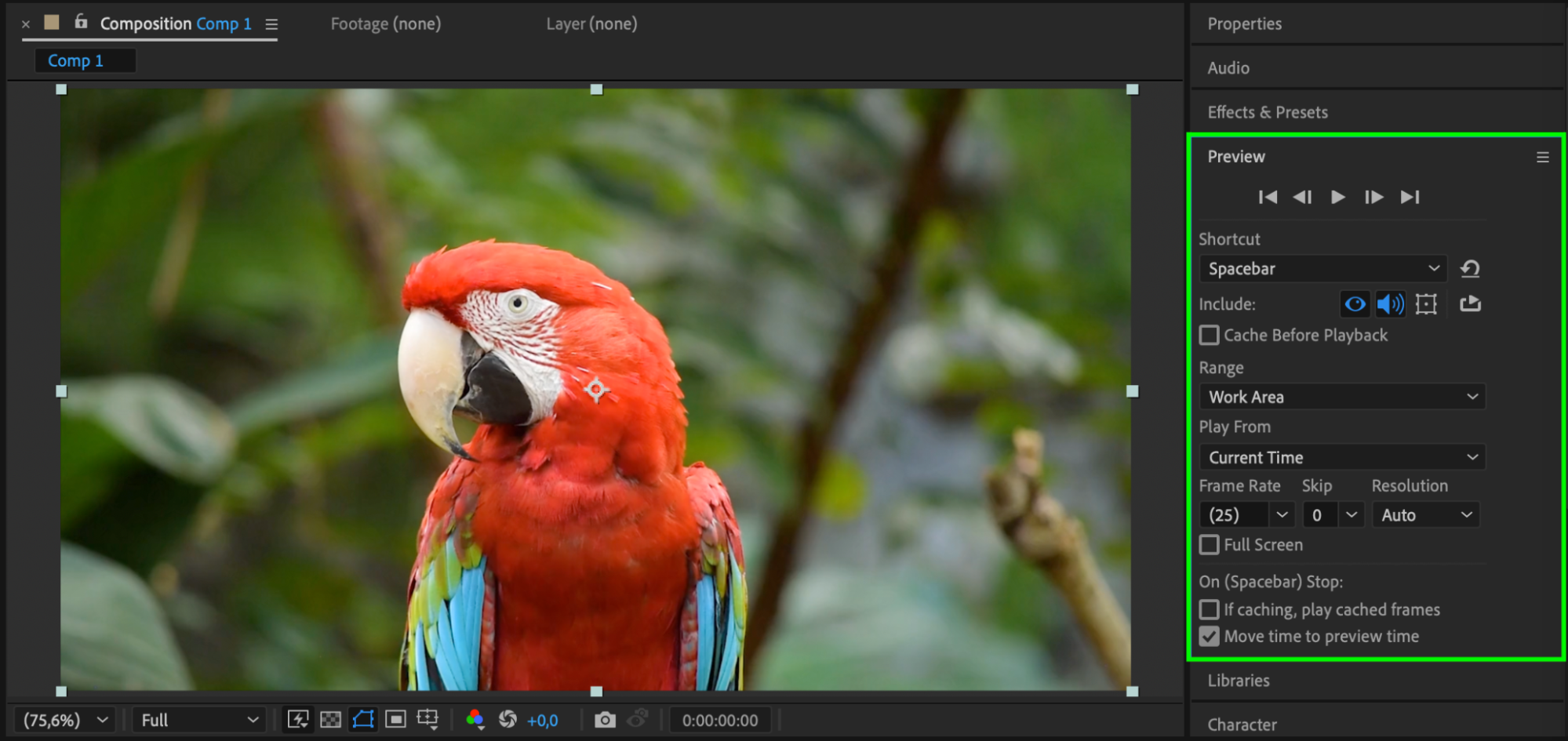Jump to the first frame

(1268, 197)
